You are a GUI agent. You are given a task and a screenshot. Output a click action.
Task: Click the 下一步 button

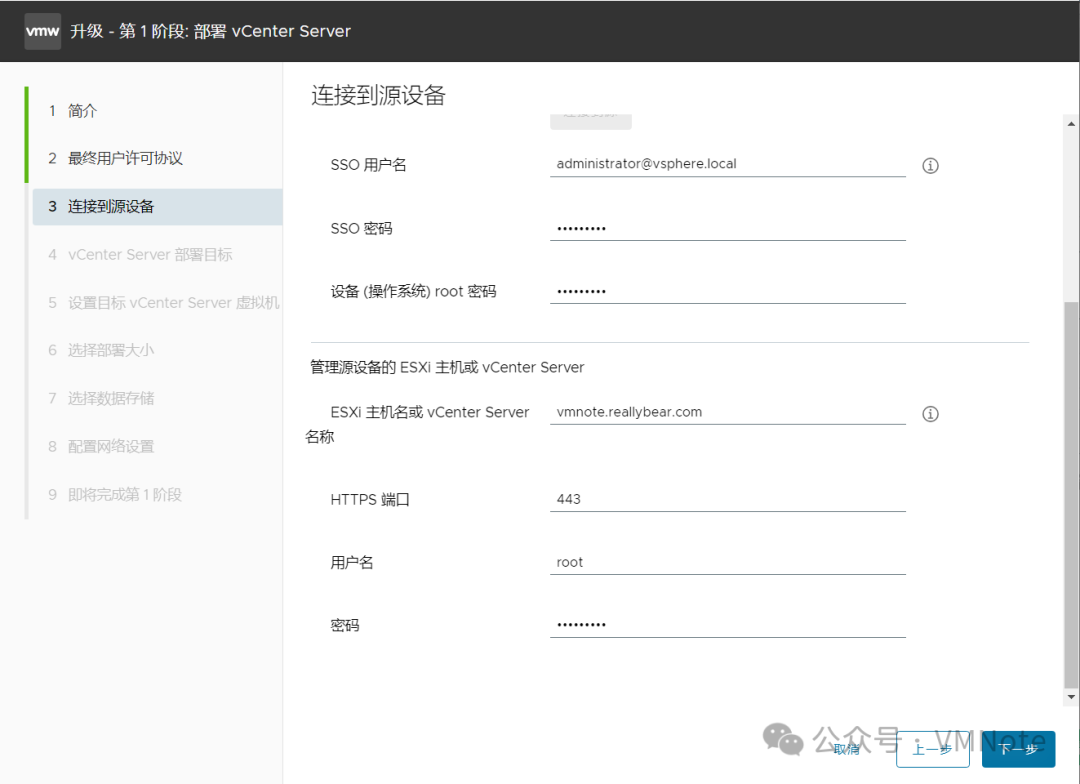(1018, 749)
